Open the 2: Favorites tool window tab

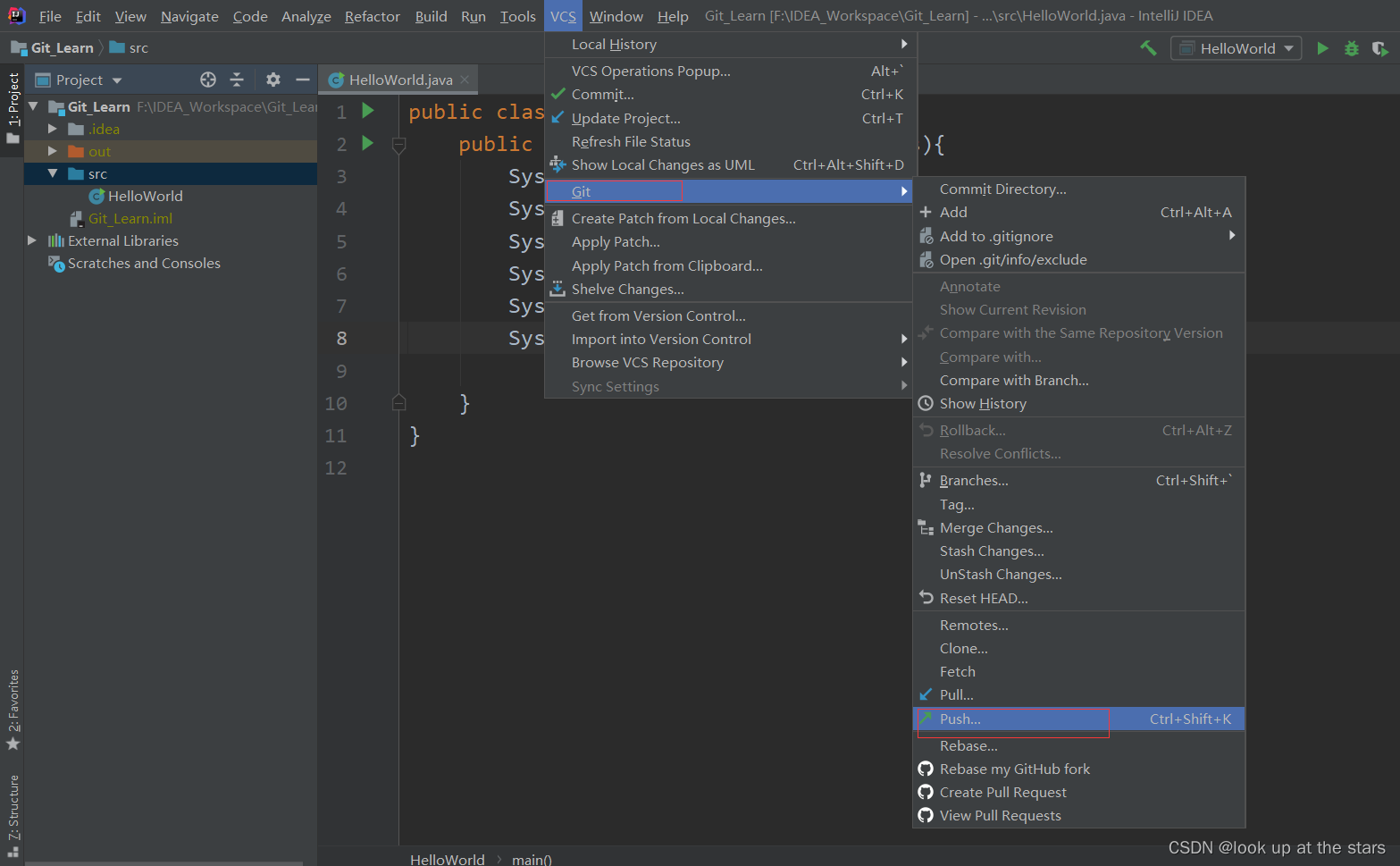click(13, 710)
